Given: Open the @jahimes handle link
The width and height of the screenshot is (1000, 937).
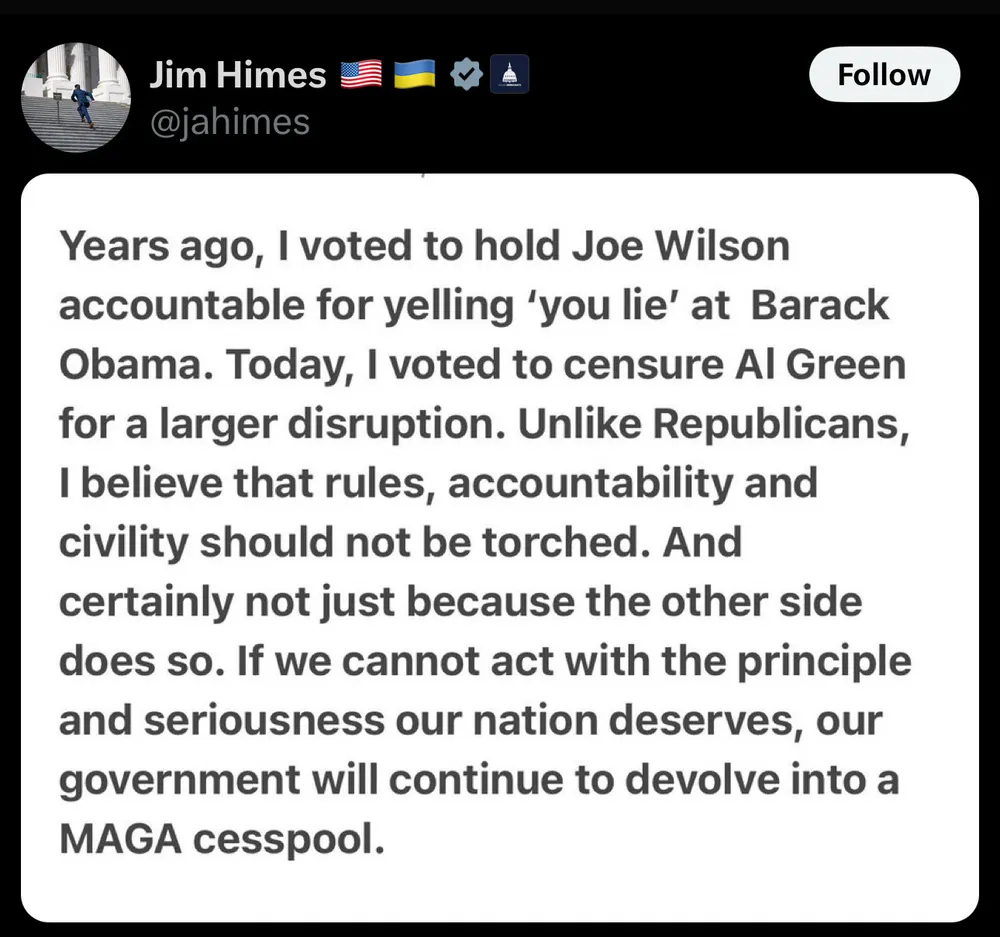Looking at the screenshot, I should point(229,122).
